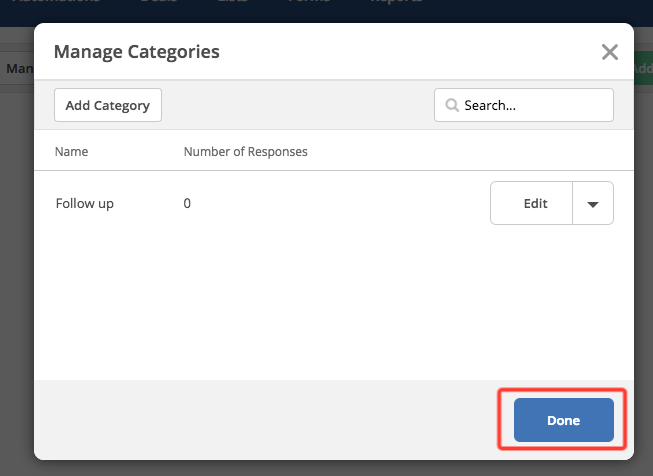Viewport: 653px width, 476px height.
Task: Click the empty area below Follow up row
Action: pyautogui.click(x=333, y=300)
